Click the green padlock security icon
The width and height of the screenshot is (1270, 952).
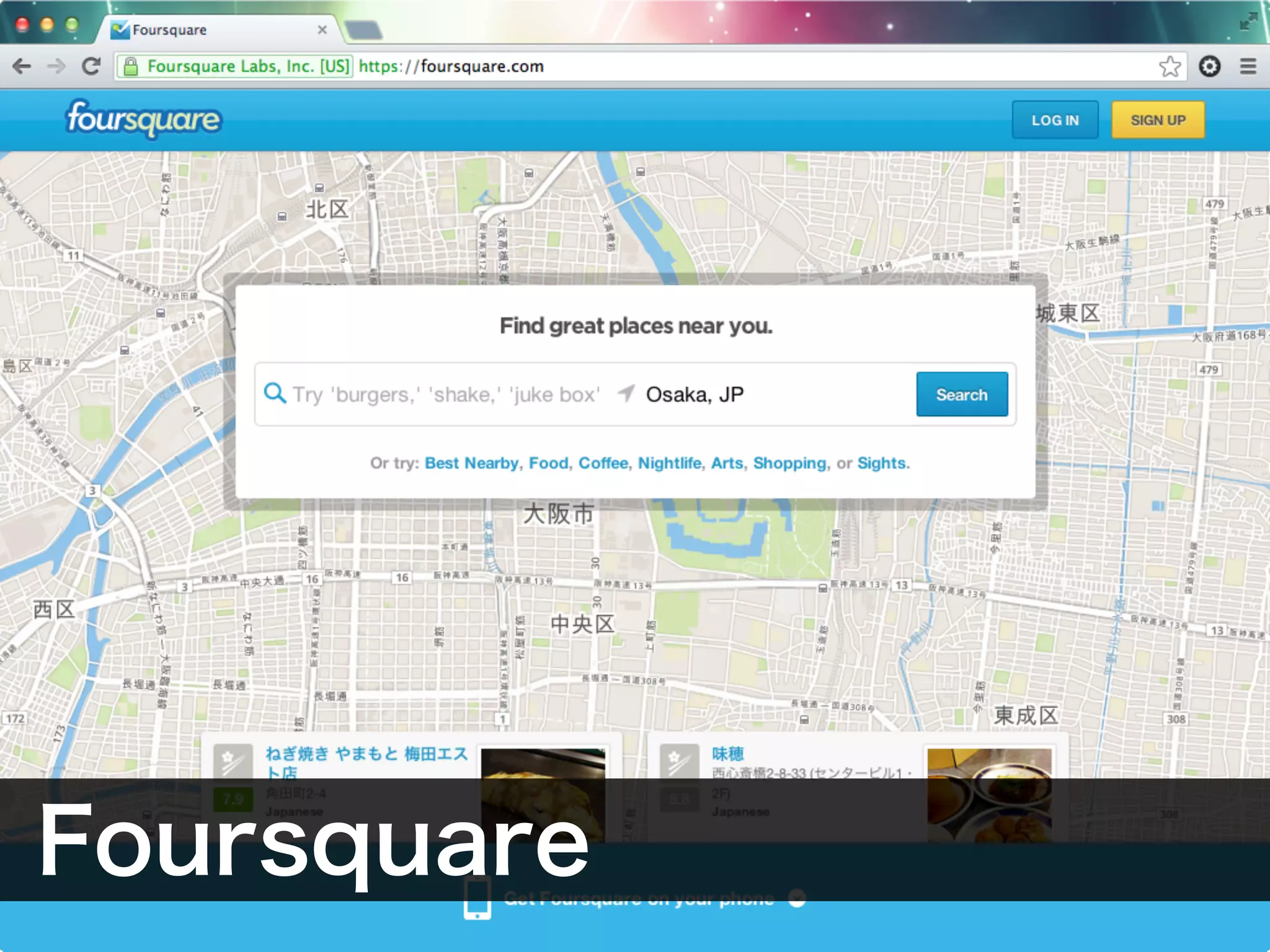point(130,66)
